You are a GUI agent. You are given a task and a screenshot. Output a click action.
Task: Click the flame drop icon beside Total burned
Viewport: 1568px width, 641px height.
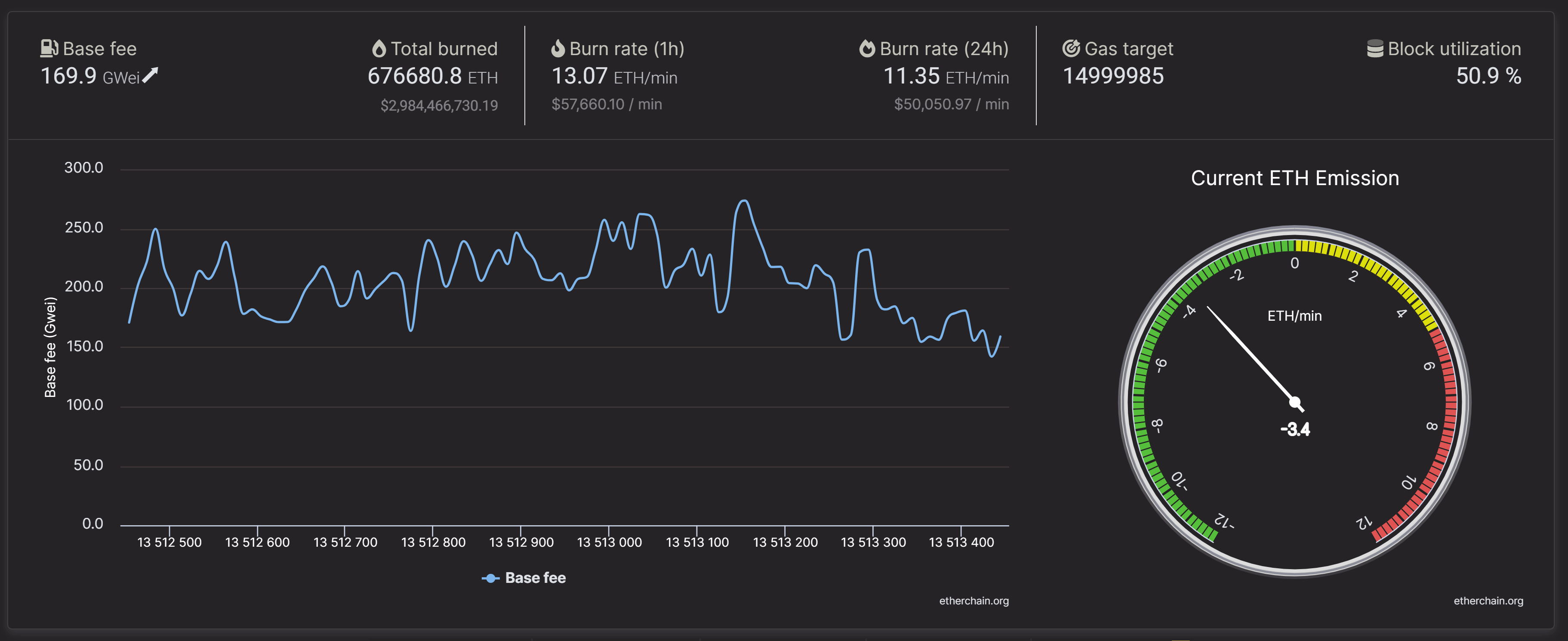pos(379,48)
